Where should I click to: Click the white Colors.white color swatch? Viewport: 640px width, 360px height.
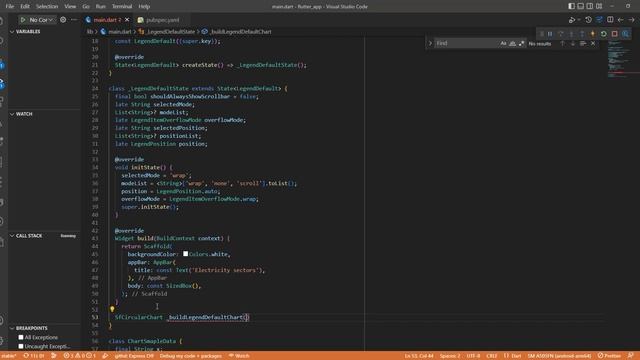point(185,254)
